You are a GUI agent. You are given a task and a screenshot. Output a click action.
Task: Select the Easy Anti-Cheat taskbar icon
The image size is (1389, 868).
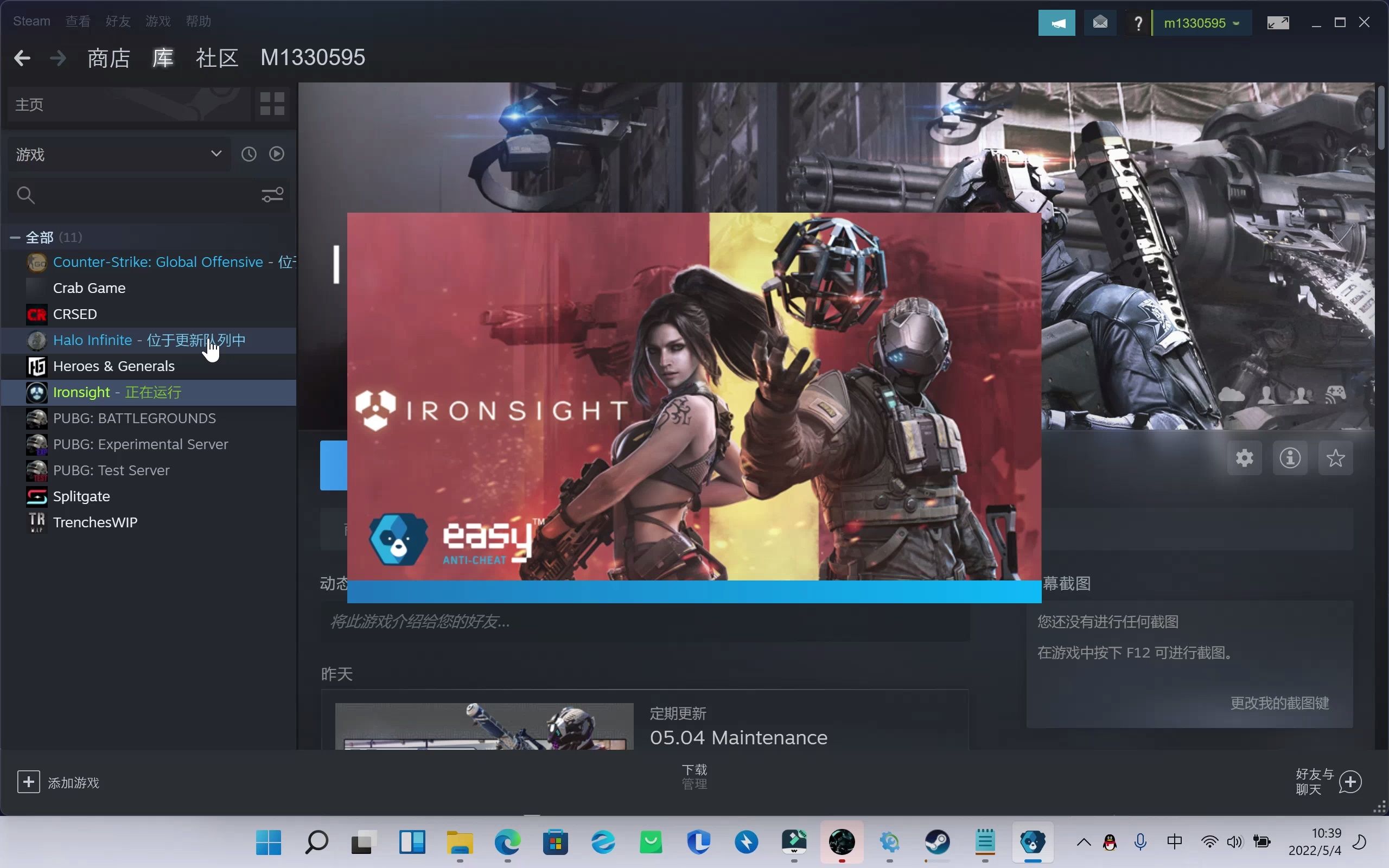click(1032, 843)
